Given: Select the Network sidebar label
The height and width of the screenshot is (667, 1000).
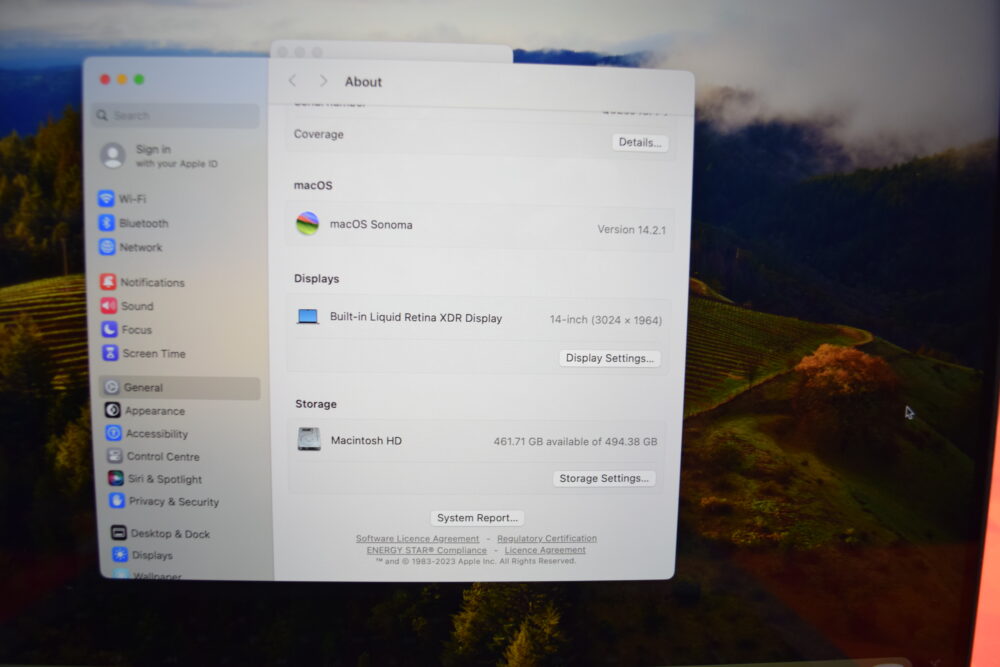Looking at the screenshot, I should tap(141, 247).
